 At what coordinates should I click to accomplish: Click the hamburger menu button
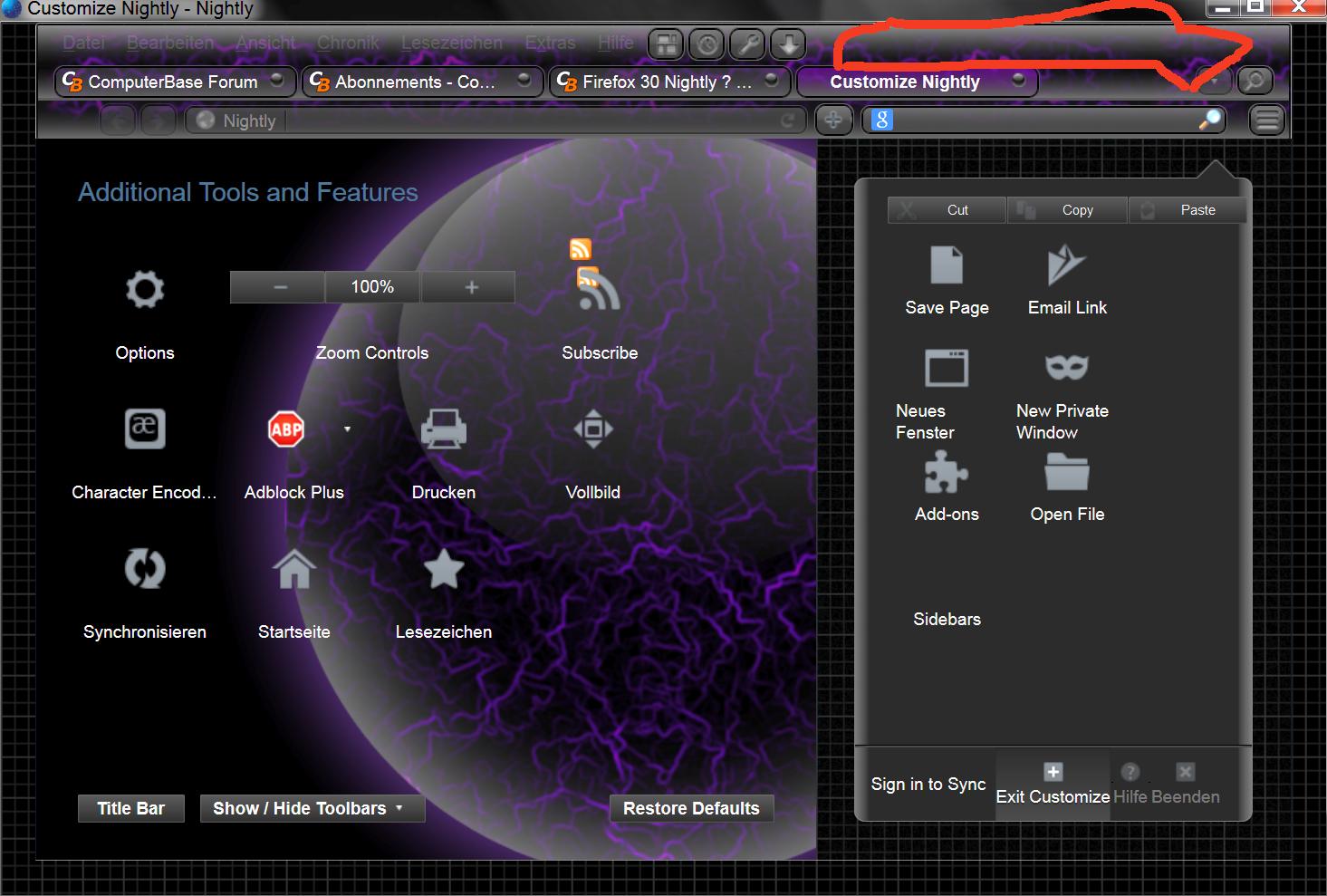tap(1268, 120)
